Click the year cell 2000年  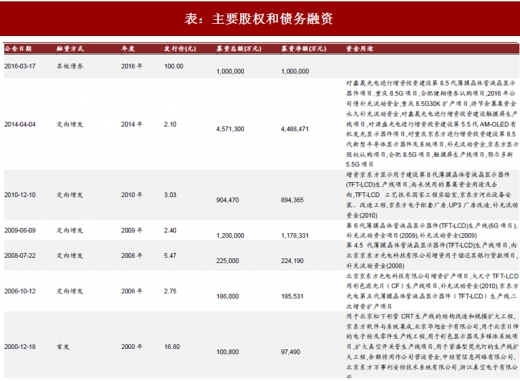pos(132,347)
